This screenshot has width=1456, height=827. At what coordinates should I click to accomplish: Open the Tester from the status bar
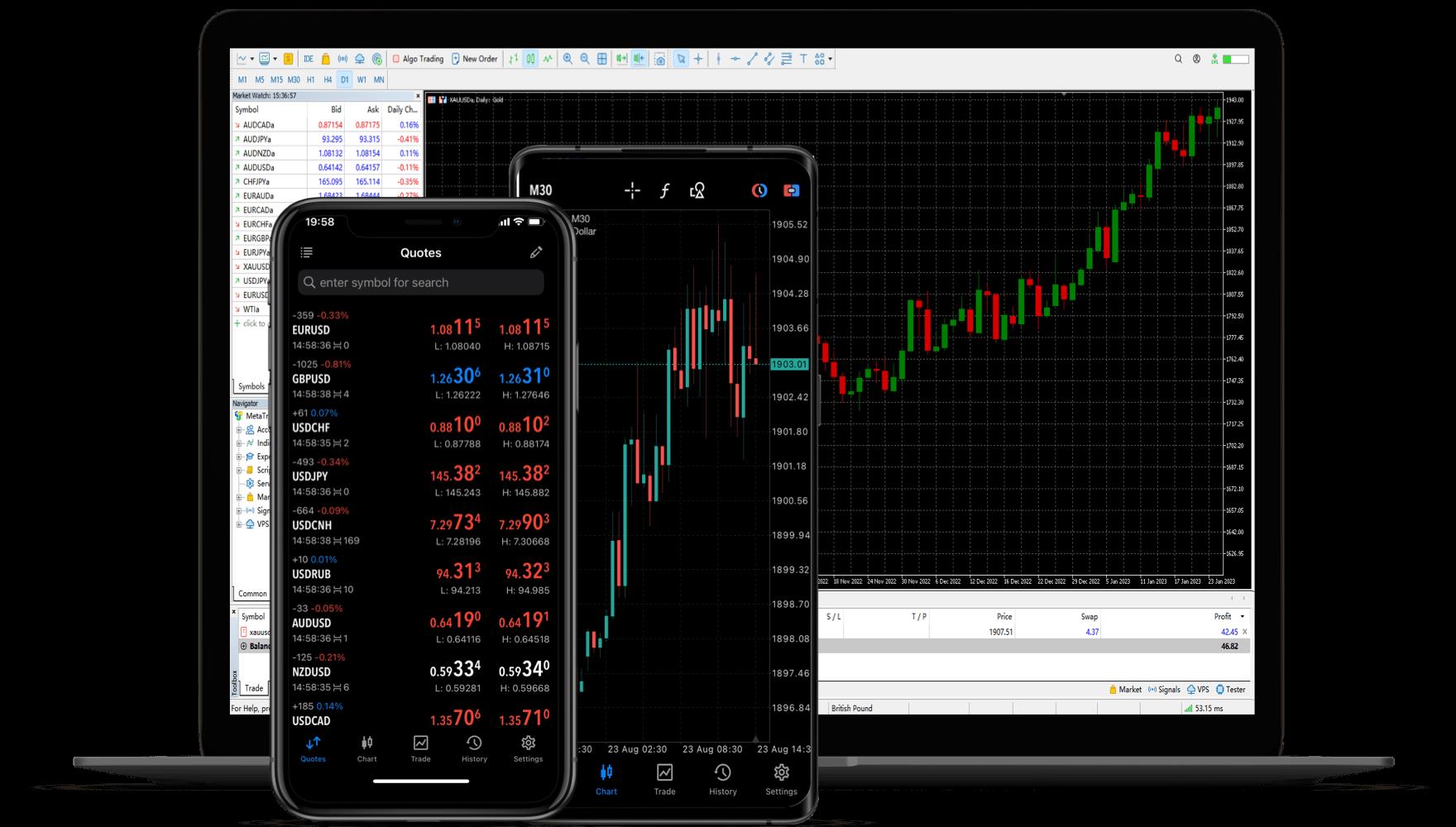point(1234,689)
